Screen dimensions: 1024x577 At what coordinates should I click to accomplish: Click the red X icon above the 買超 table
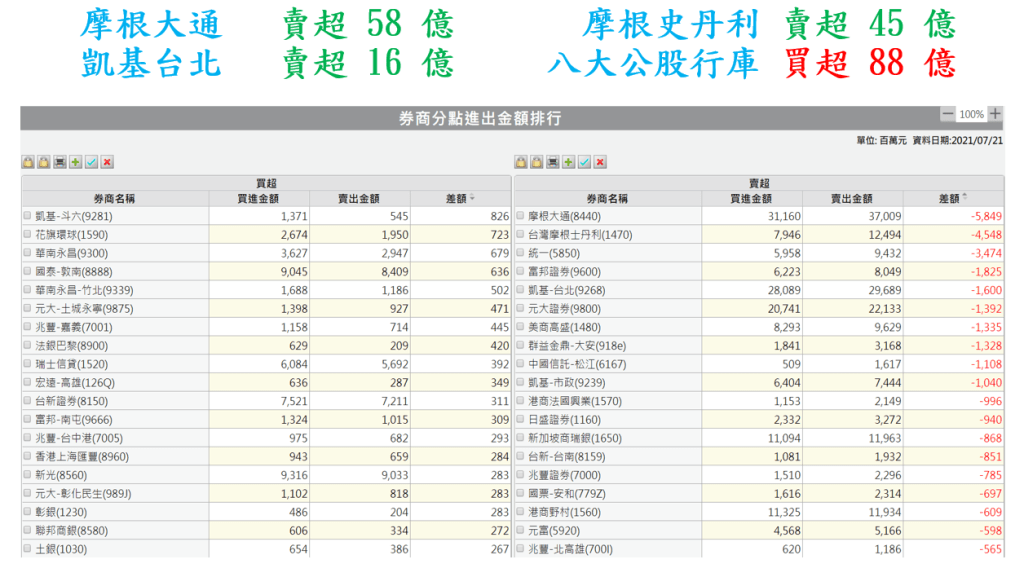pyautogui.click(x=107, y=162)
